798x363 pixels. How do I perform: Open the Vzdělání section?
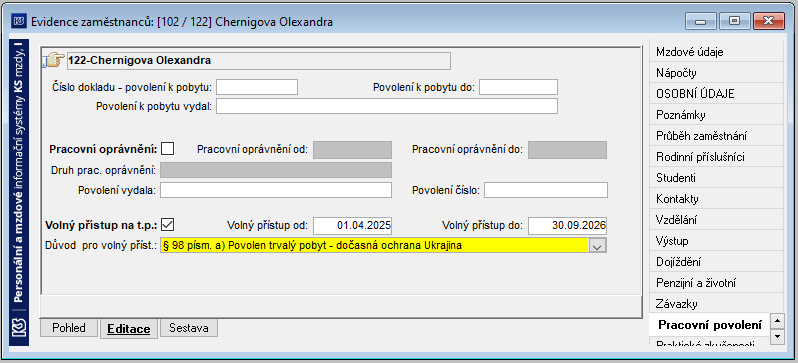tap(716, 220)
